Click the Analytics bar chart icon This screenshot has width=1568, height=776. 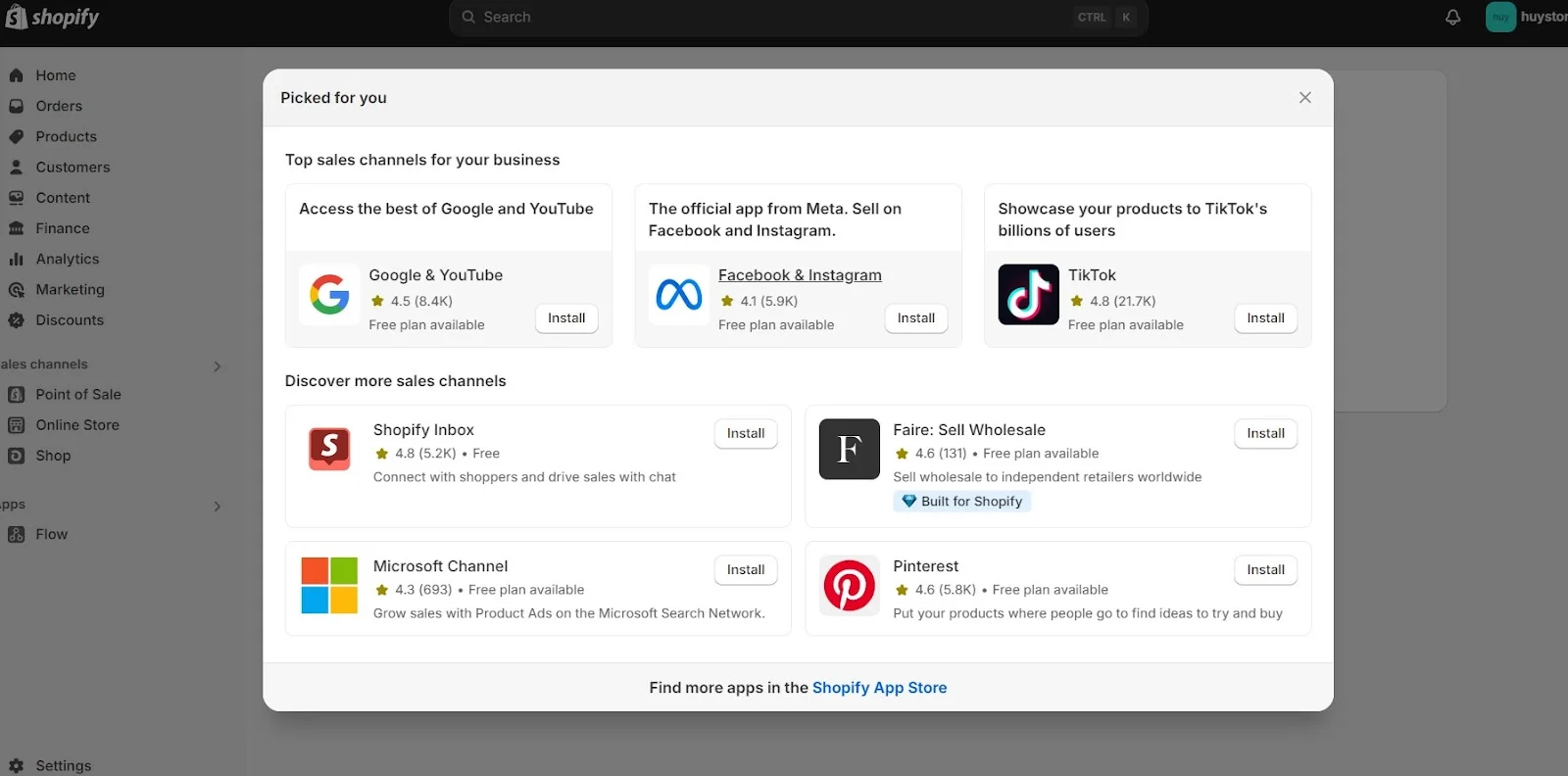tap(16, 259)
